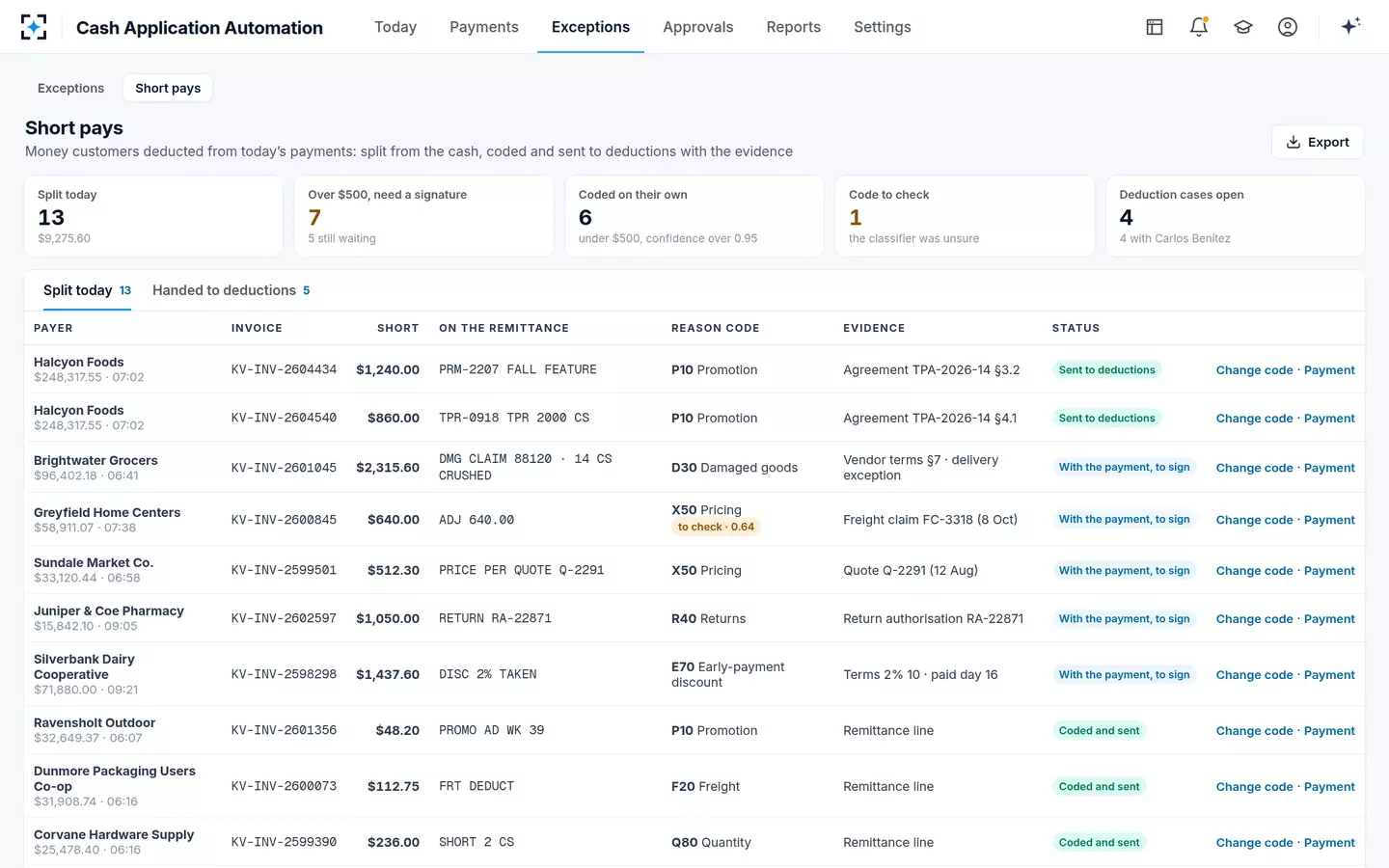
Task: Open Payment link for Juniper & Coe Pharmacy
Action: [x=1329, y=619]
